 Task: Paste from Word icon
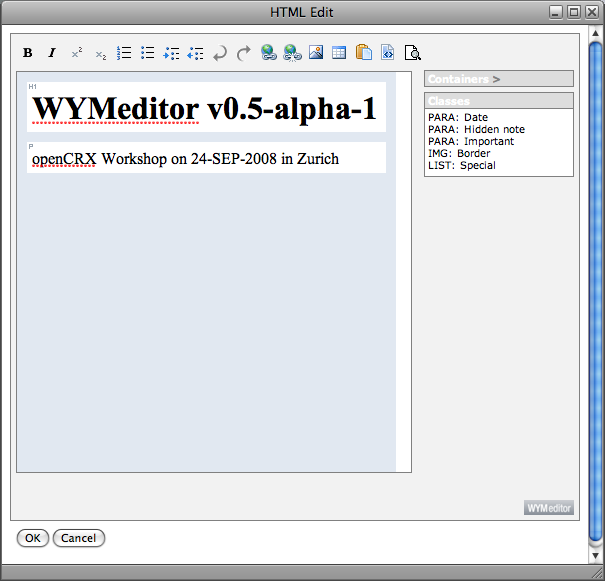point(363,52)
